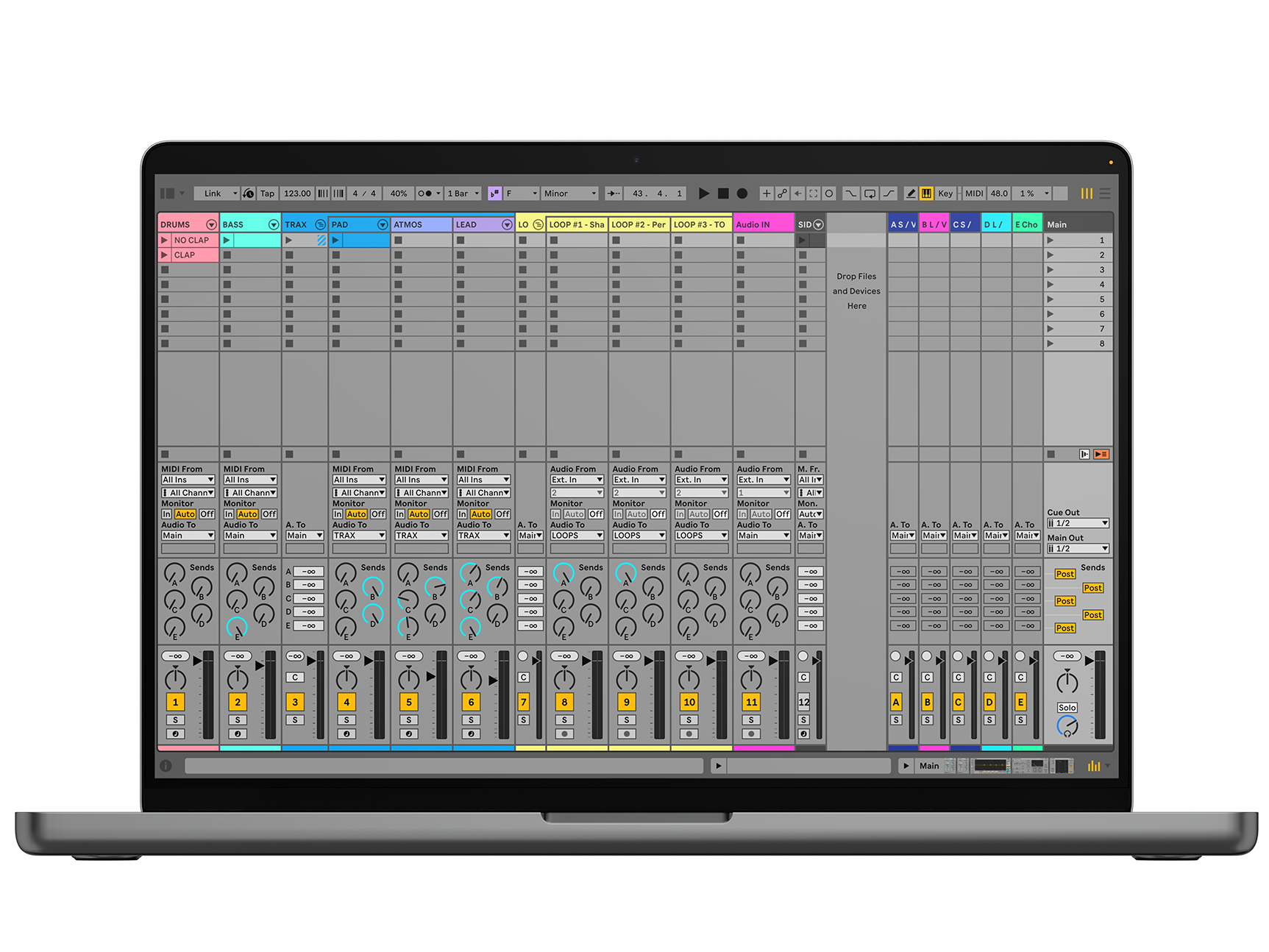The image size is (1269, 952).
Task: Click the Cue volume knob on Main
Action: (x=1067, y=727)
